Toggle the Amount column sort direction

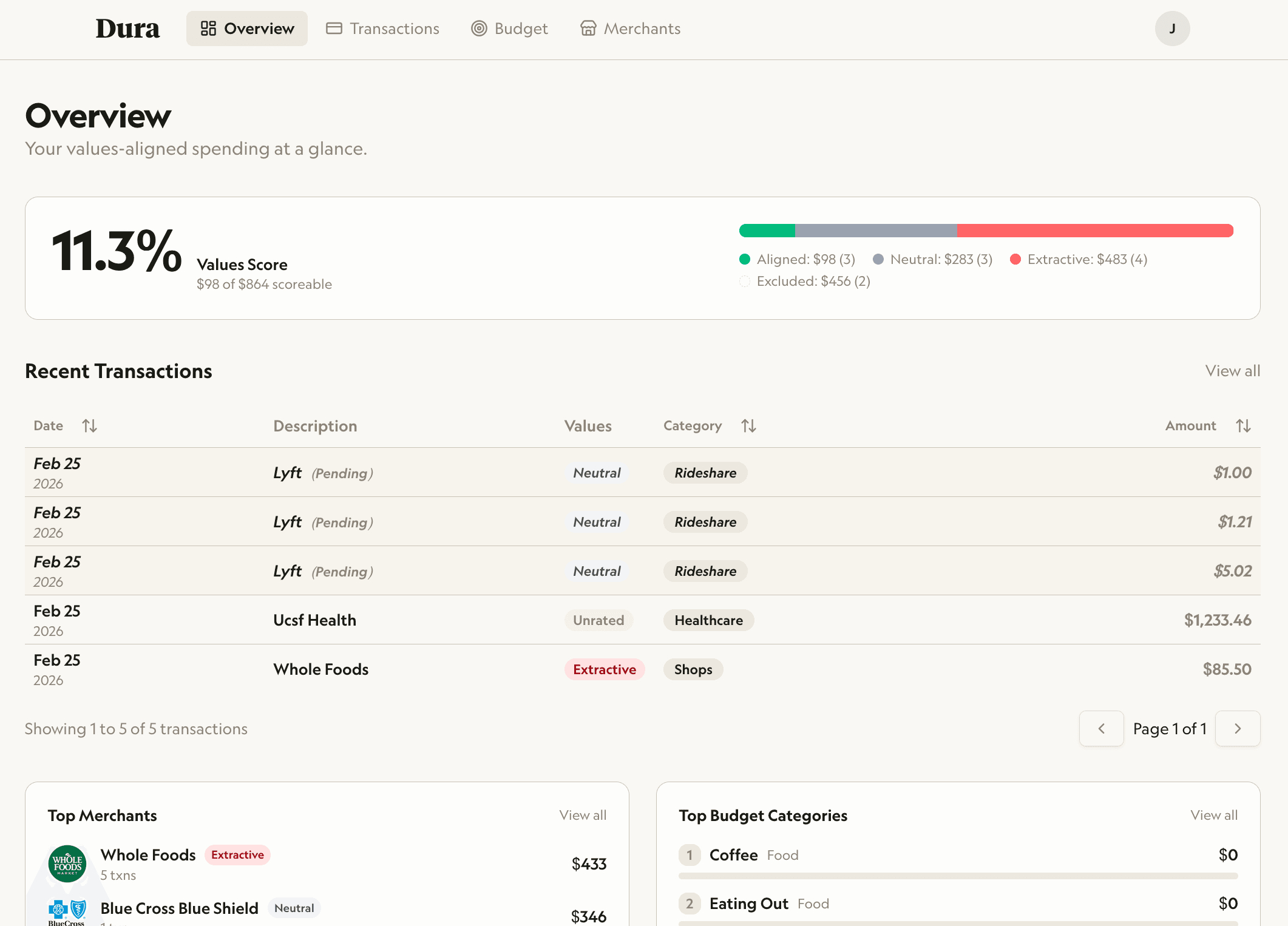pos(1243,425)
